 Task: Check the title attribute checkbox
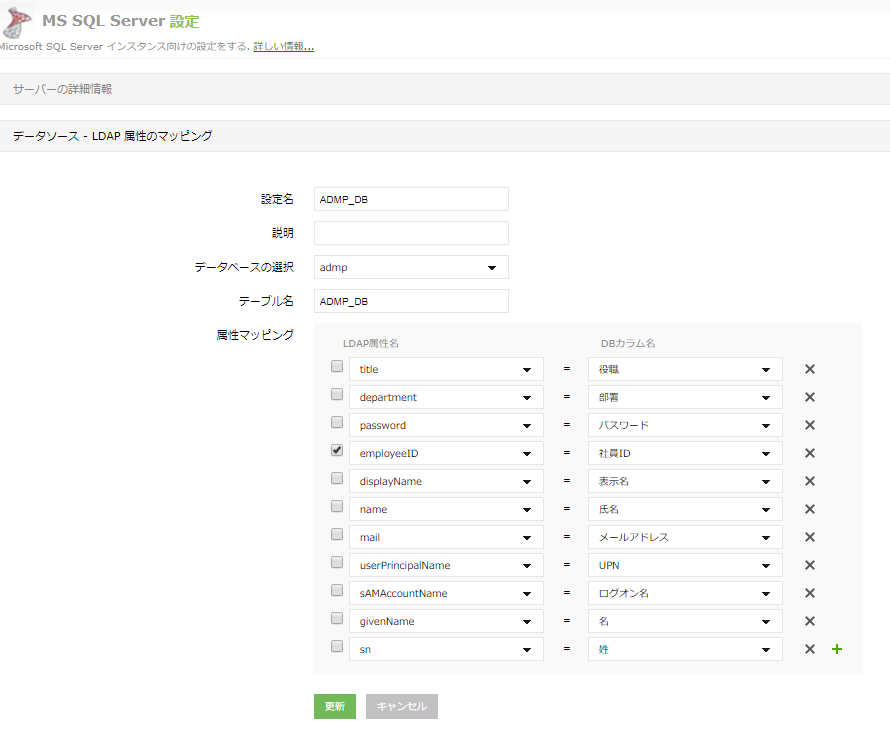(337, 366)
